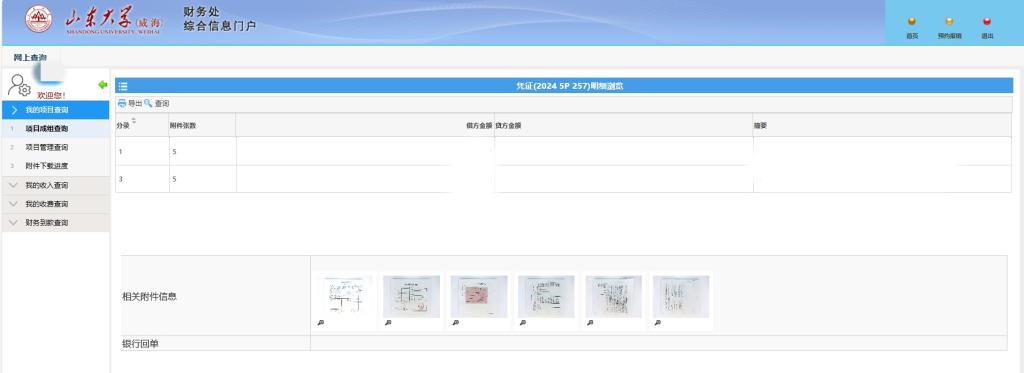
Task: Open the pink-tinted third attachment thumbnail
Action: point(479,297)
